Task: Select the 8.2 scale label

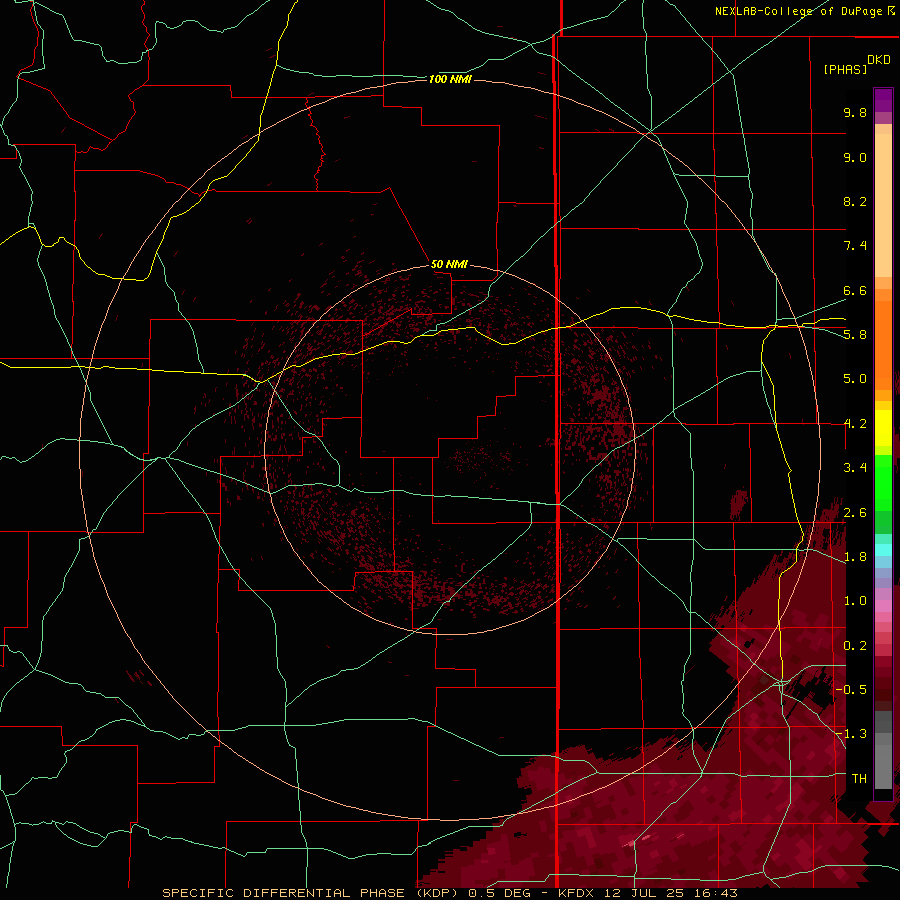Action: [855, 201]
